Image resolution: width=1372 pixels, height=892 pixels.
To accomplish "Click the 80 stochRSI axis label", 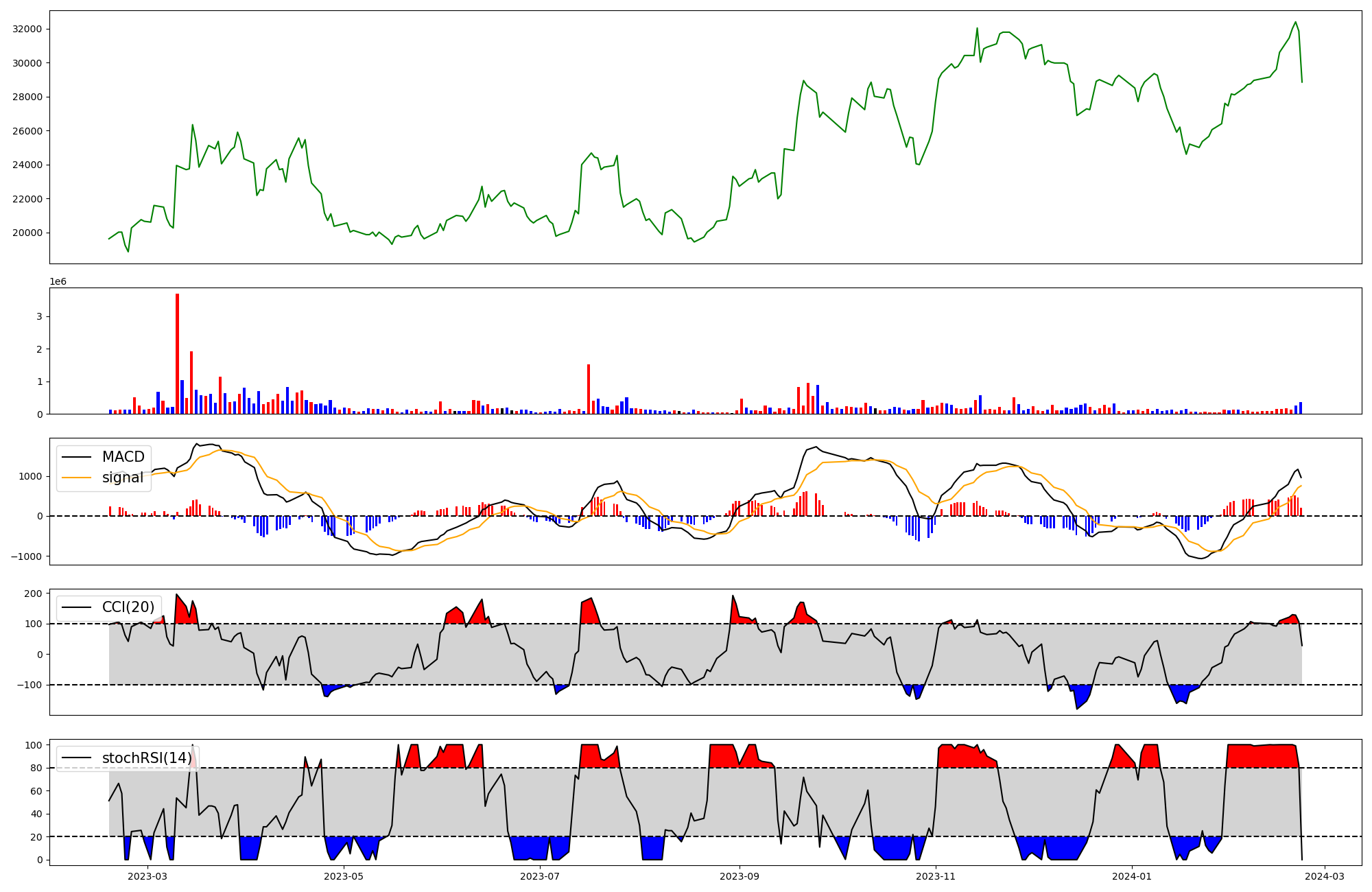I will point(36,768).
